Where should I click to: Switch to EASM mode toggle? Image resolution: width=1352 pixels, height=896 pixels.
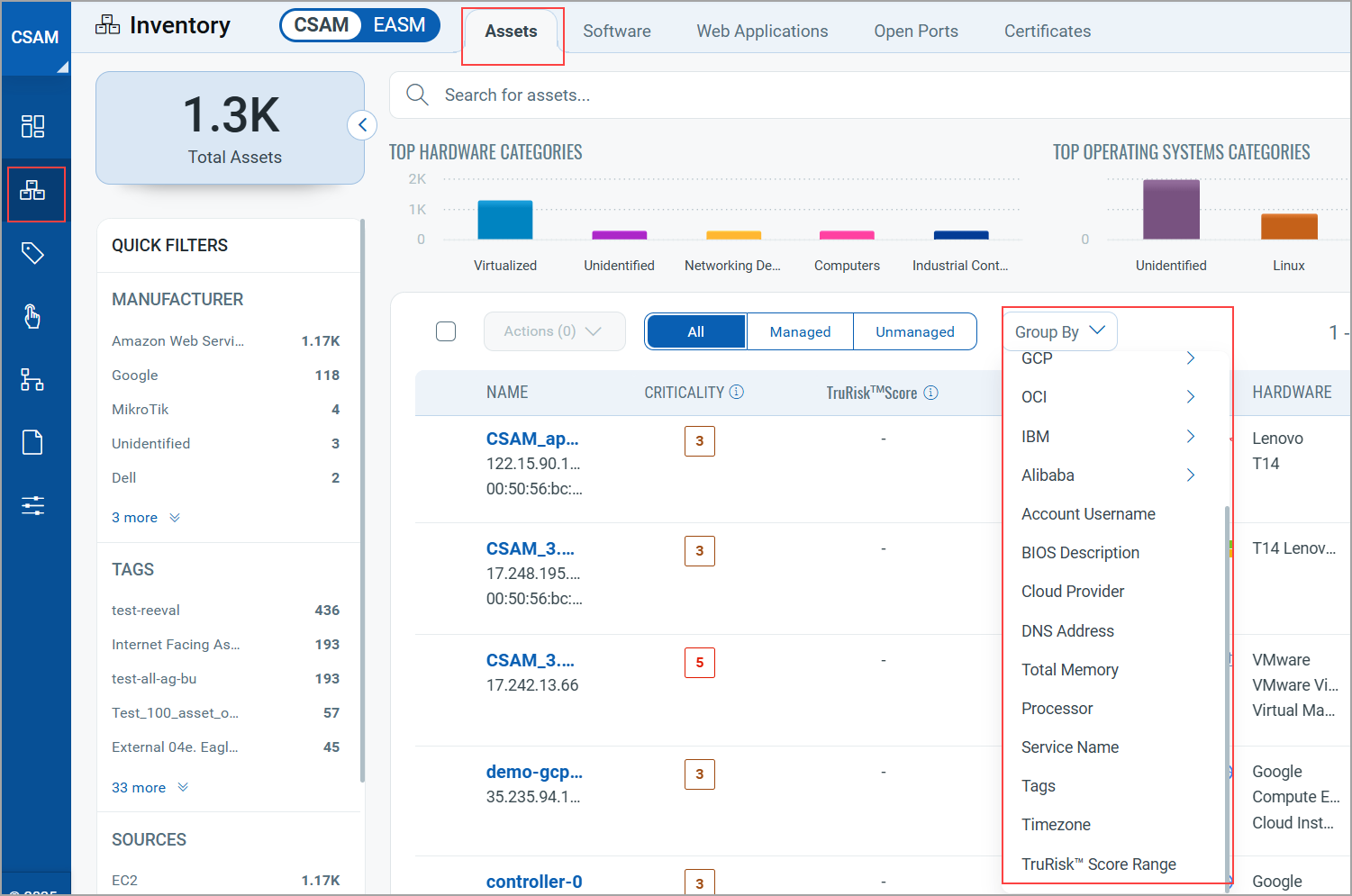coord(400,25)
